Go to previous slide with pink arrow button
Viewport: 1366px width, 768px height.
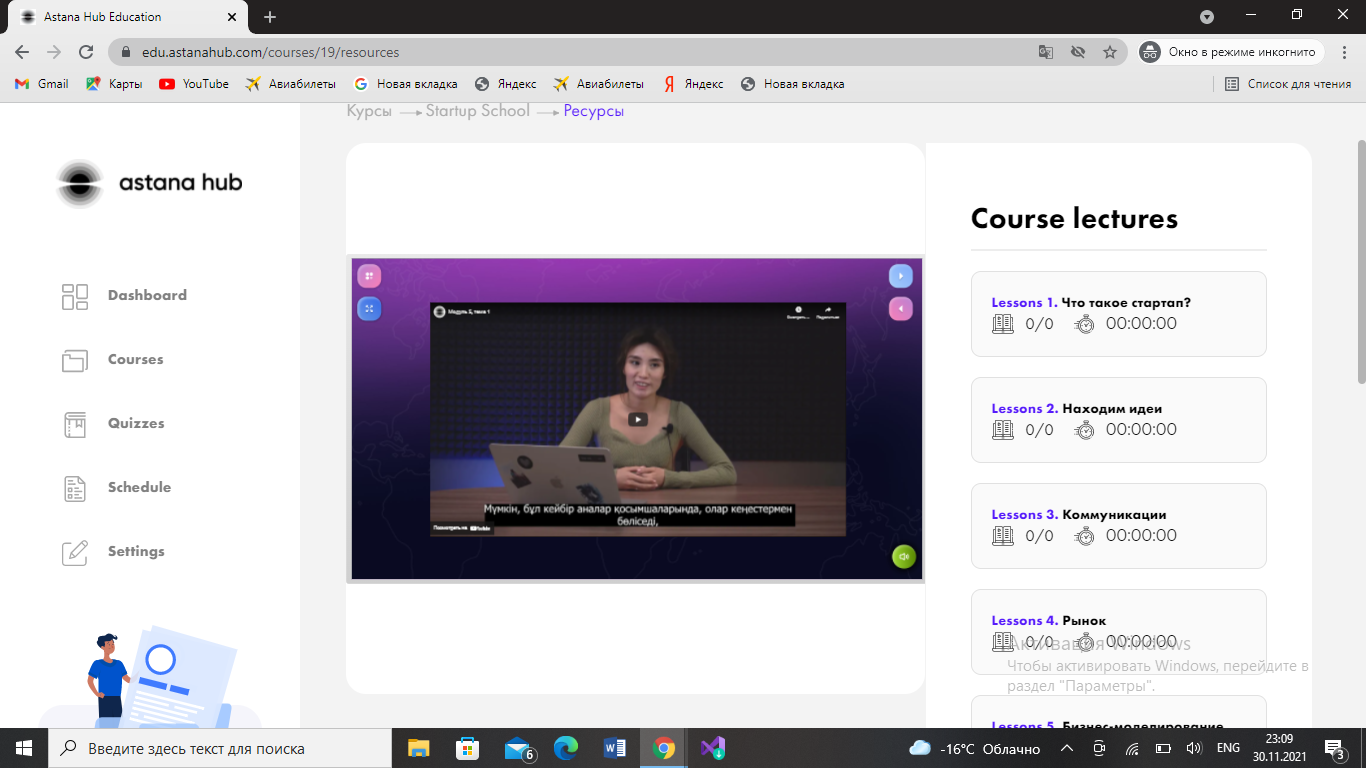901,309
